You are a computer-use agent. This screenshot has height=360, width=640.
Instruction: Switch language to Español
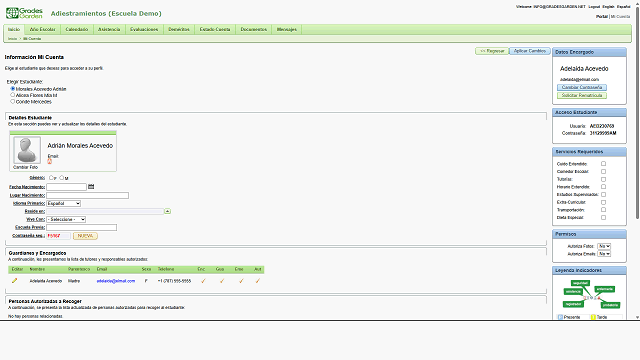point(623,7)
